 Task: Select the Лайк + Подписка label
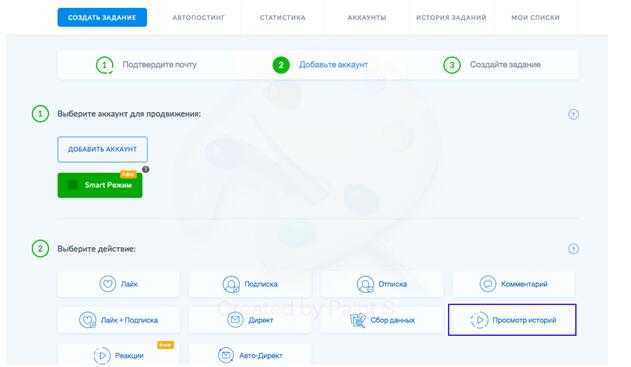(129, 320)
